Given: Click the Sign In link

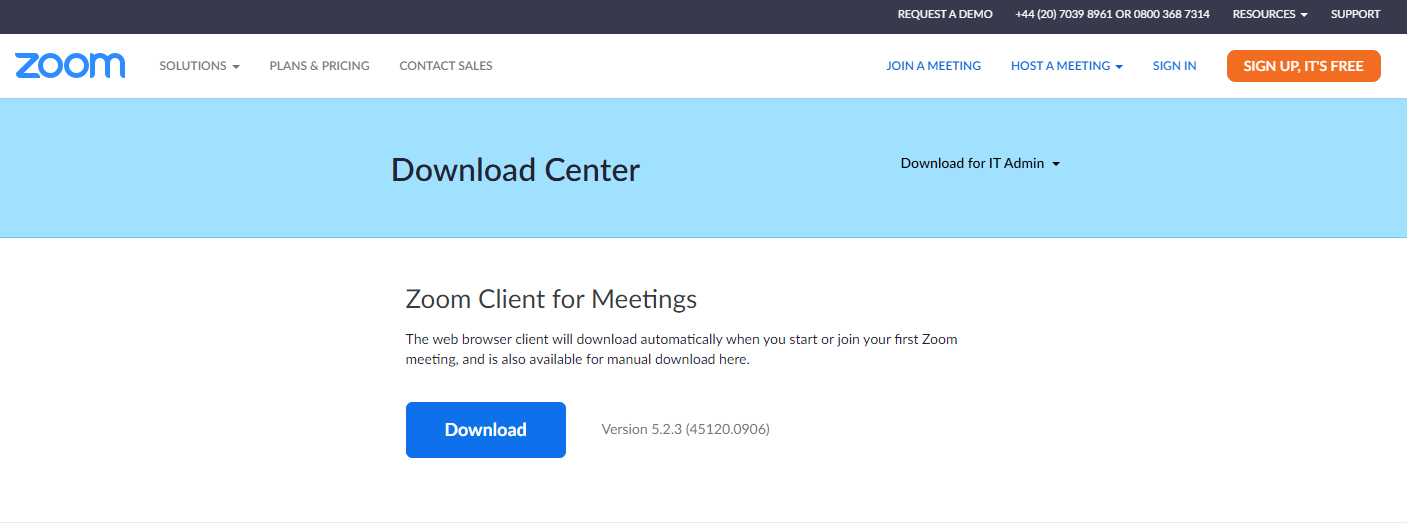Looking at the screenshot, I should tap(1174, 66).
